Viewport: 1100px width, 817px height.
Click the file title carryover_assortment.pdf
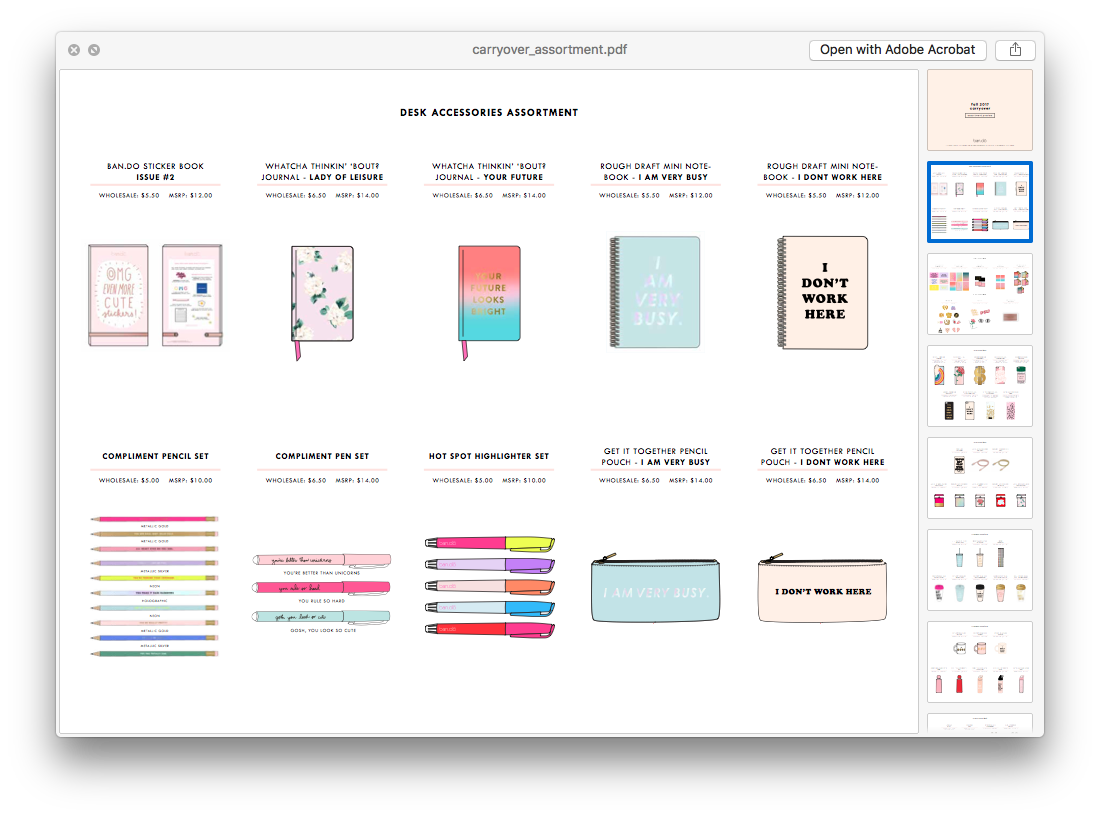[549, 50]
